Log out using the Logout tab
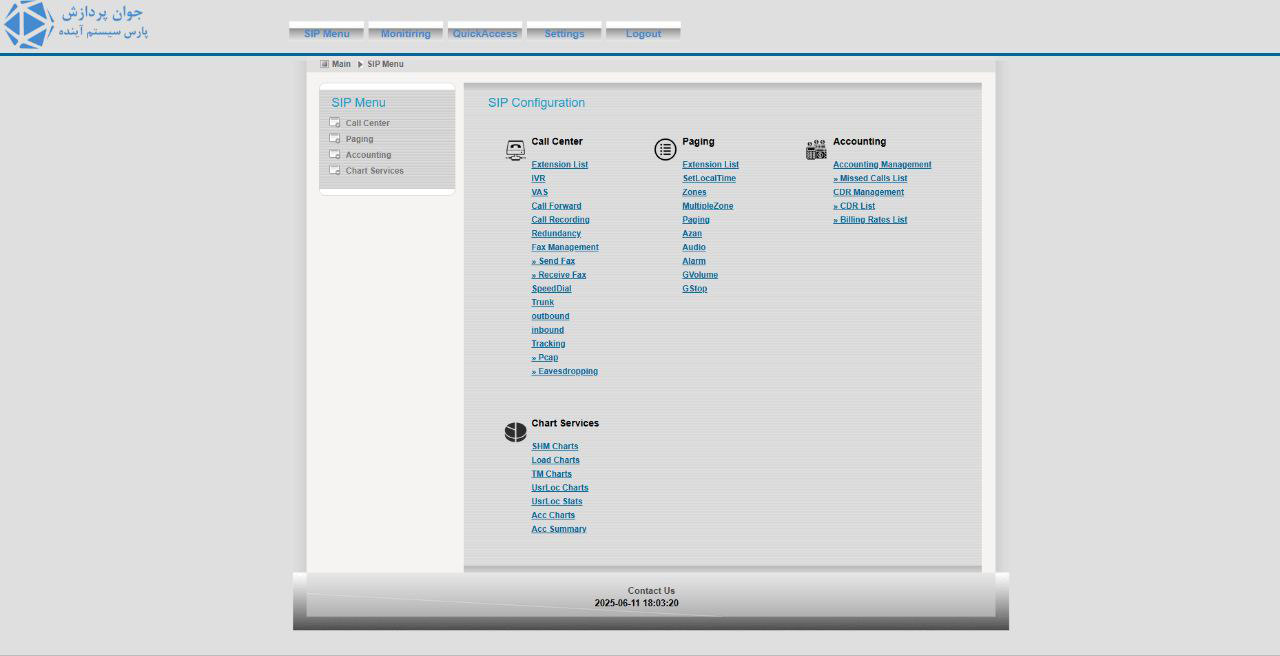The height and width of the screenshot is (656, 1280). [x=643, y=33]
